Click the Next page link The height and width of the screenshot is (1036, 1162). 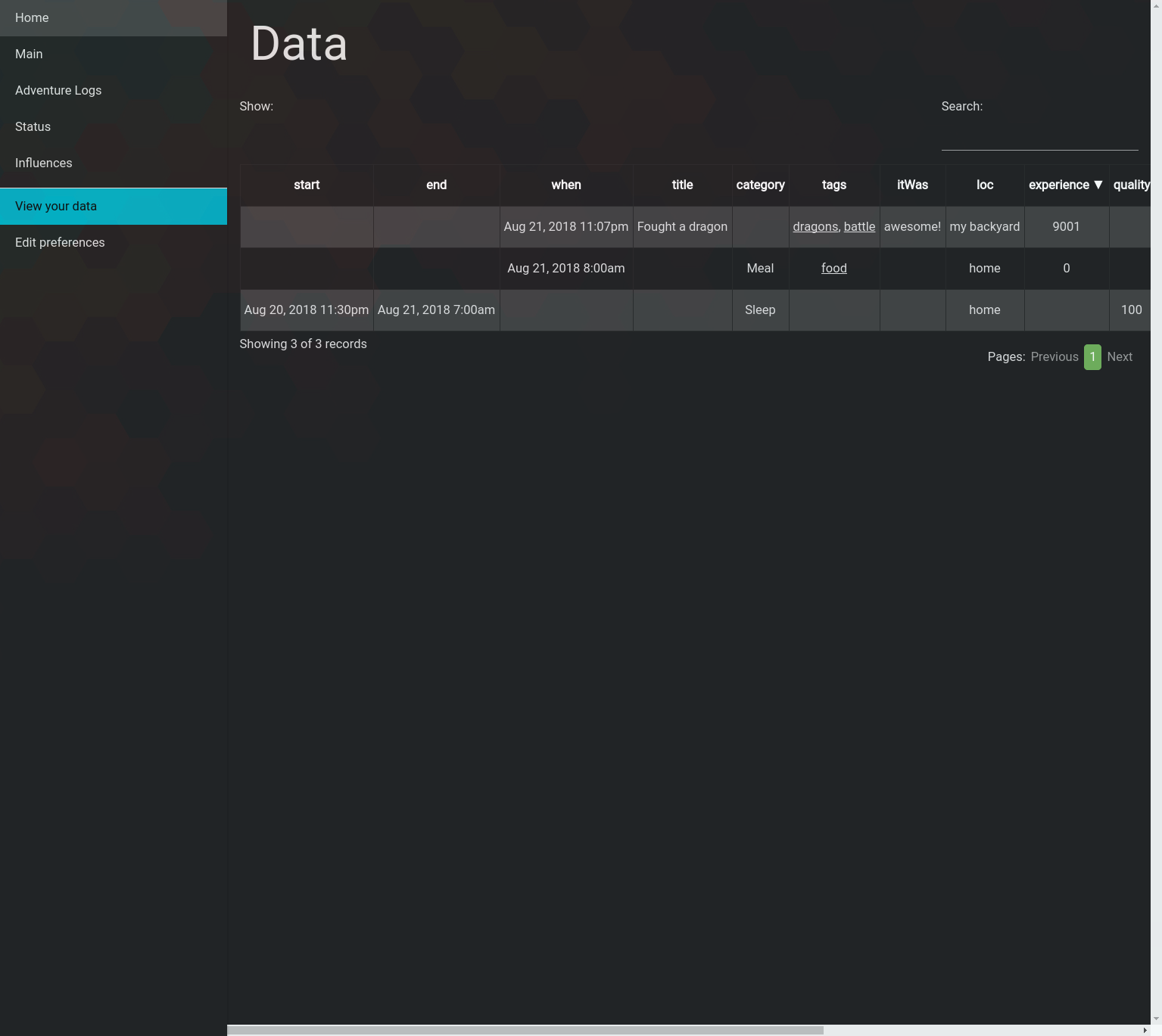1120,356
